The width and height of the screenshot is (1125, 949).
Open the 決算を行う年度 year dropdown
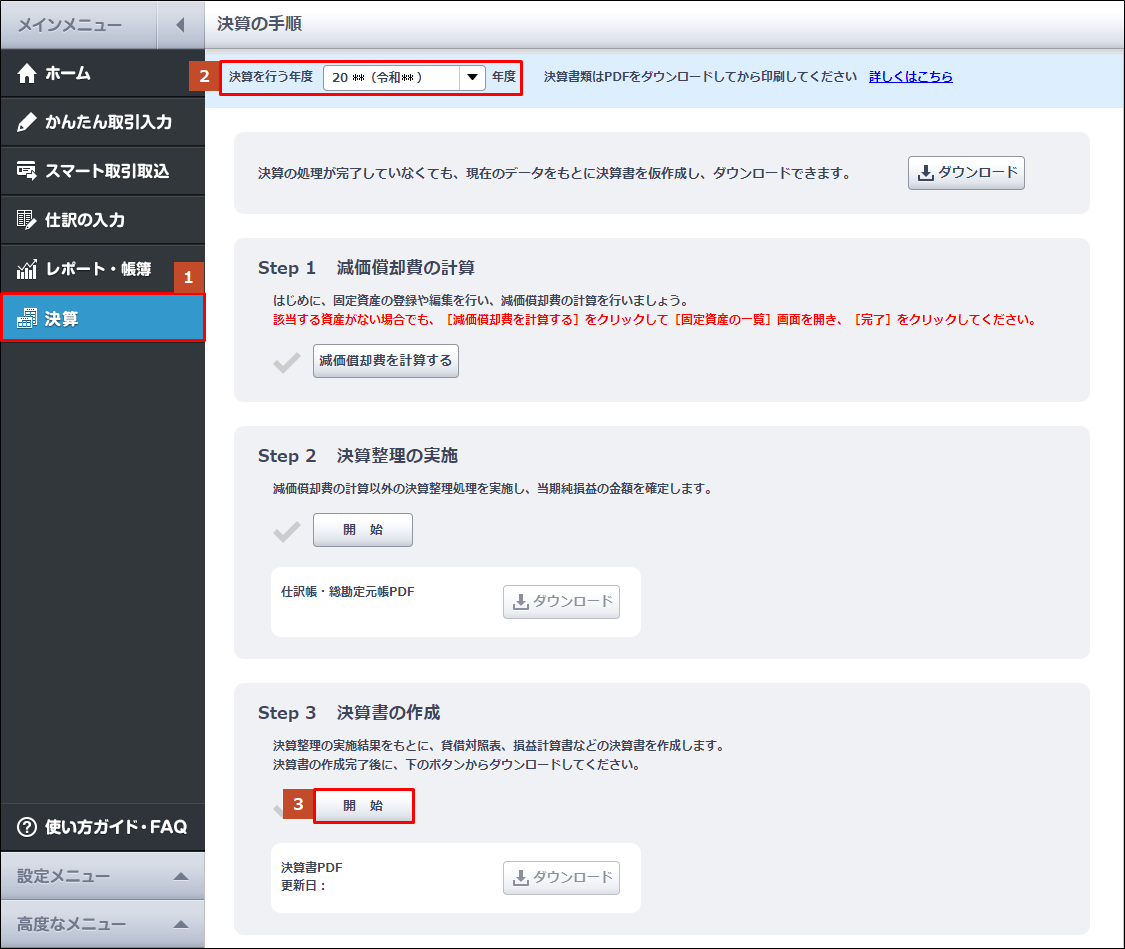pyautogui.click(x=472, y=77)
